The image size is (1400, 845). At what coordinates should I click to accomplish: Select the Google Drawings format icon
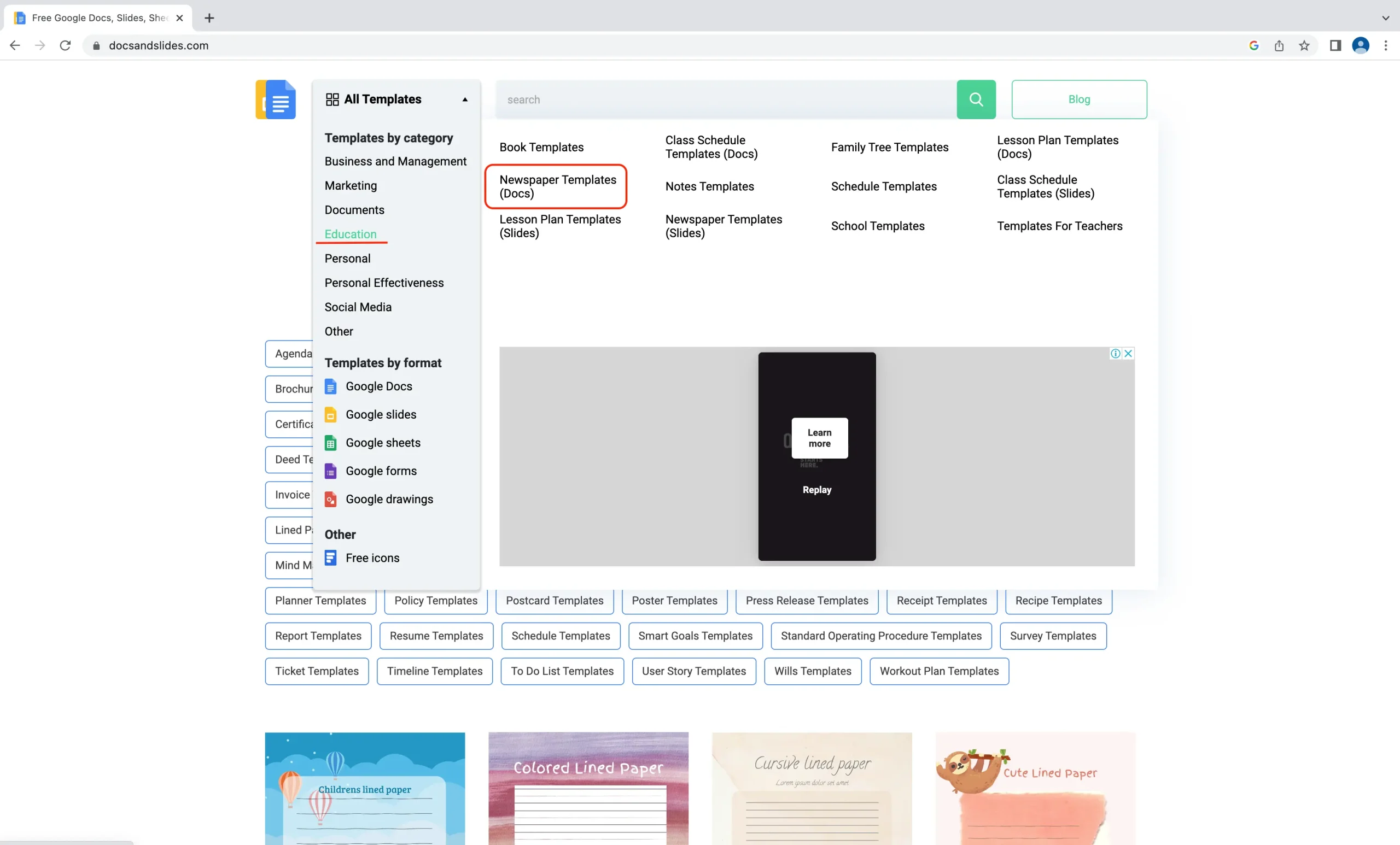pyautogui.click(x=331, y=499)
